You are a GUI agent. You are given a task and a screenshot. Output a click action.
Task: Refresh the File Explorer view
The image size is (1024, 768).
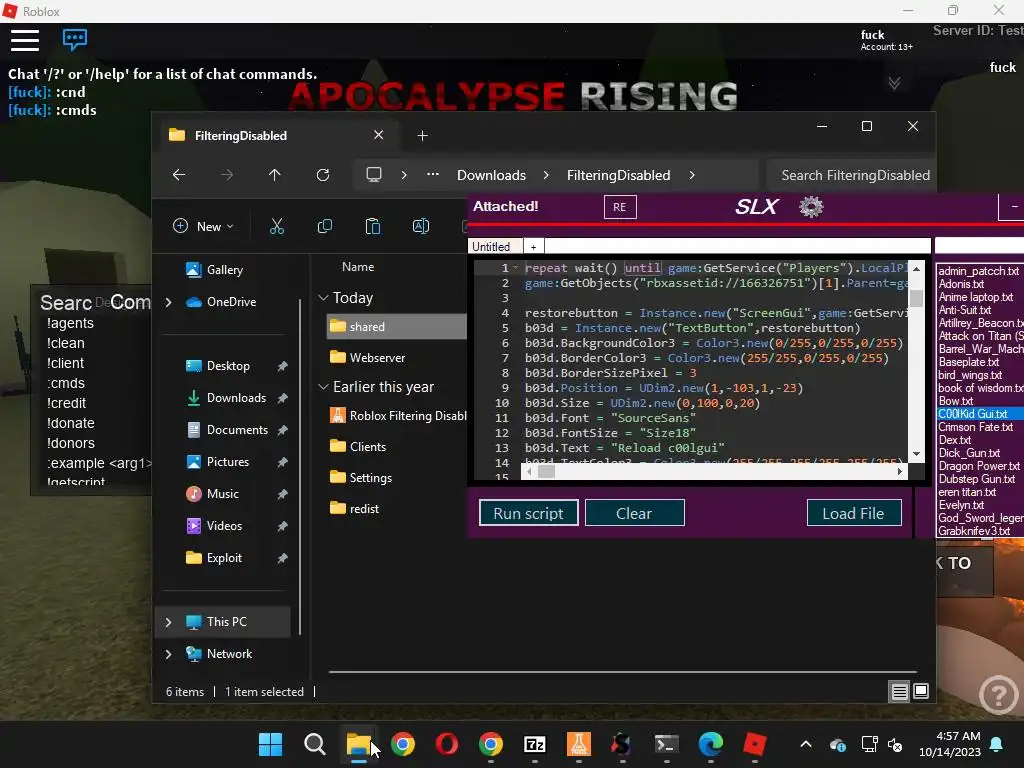[x=323, y=175]
